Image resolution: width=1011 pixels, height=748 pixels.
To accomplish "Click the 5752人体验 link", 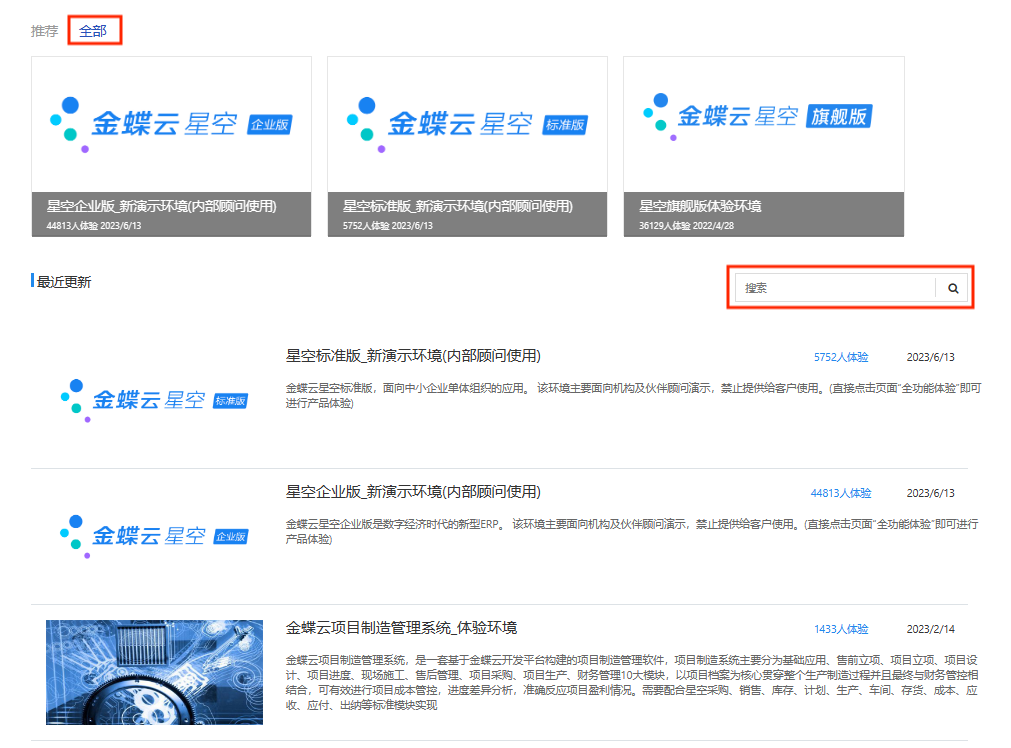I will (x=841, y=357).
